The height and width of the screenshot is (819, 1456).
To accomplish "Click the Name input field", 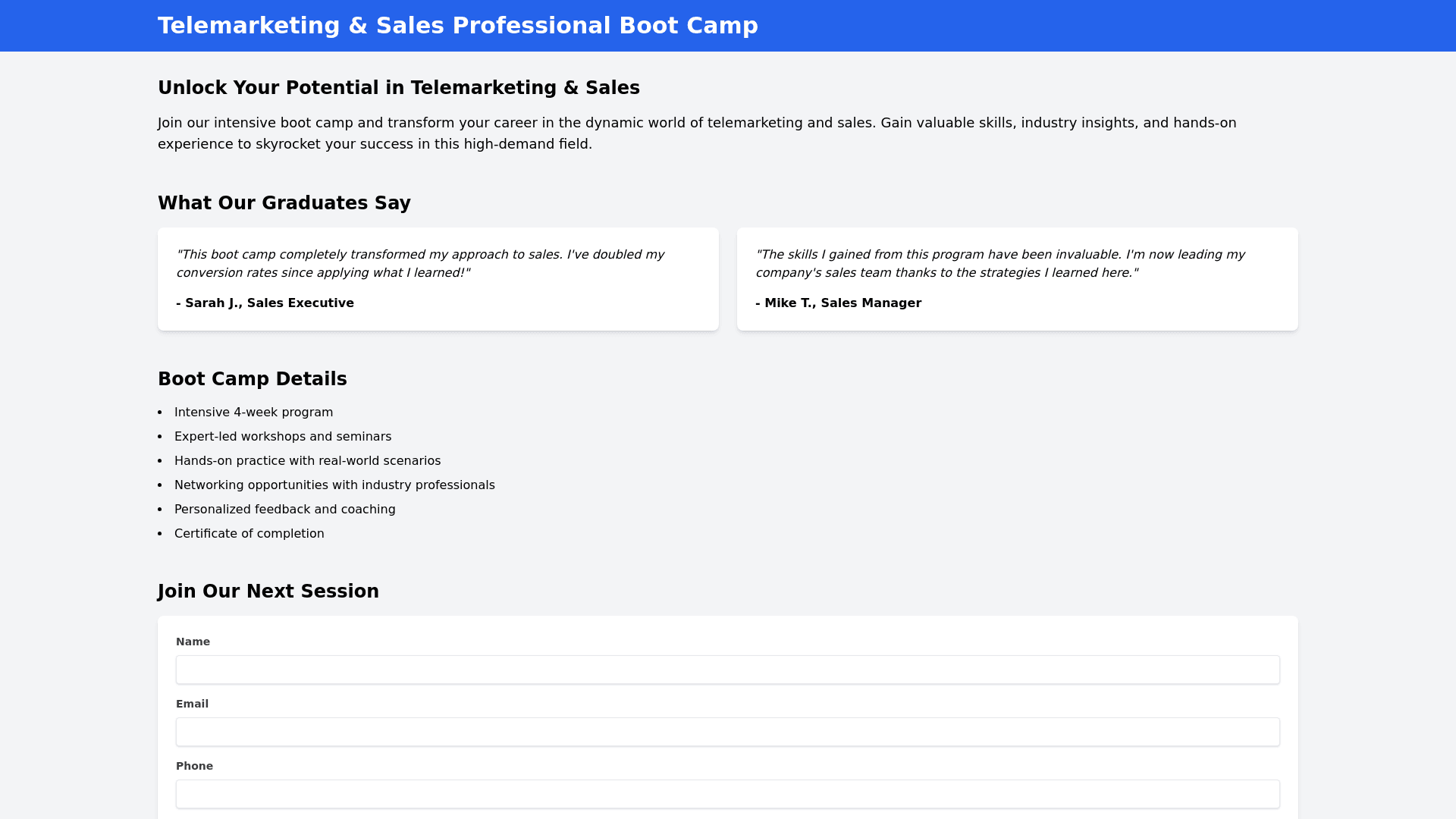I will (x=727, y=670).
